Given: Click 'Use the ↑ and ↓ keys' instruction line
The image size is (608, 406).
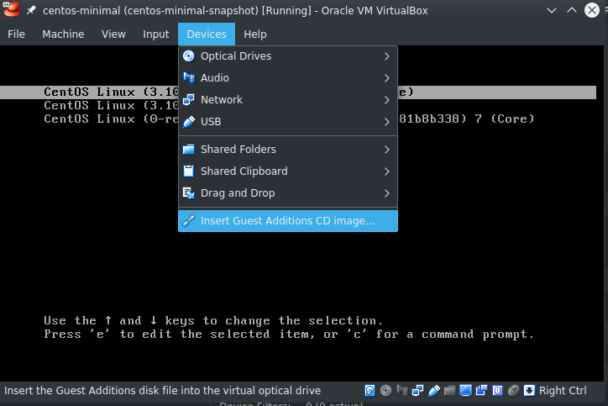Looking at the screenshot, I should tap(213, 321).
